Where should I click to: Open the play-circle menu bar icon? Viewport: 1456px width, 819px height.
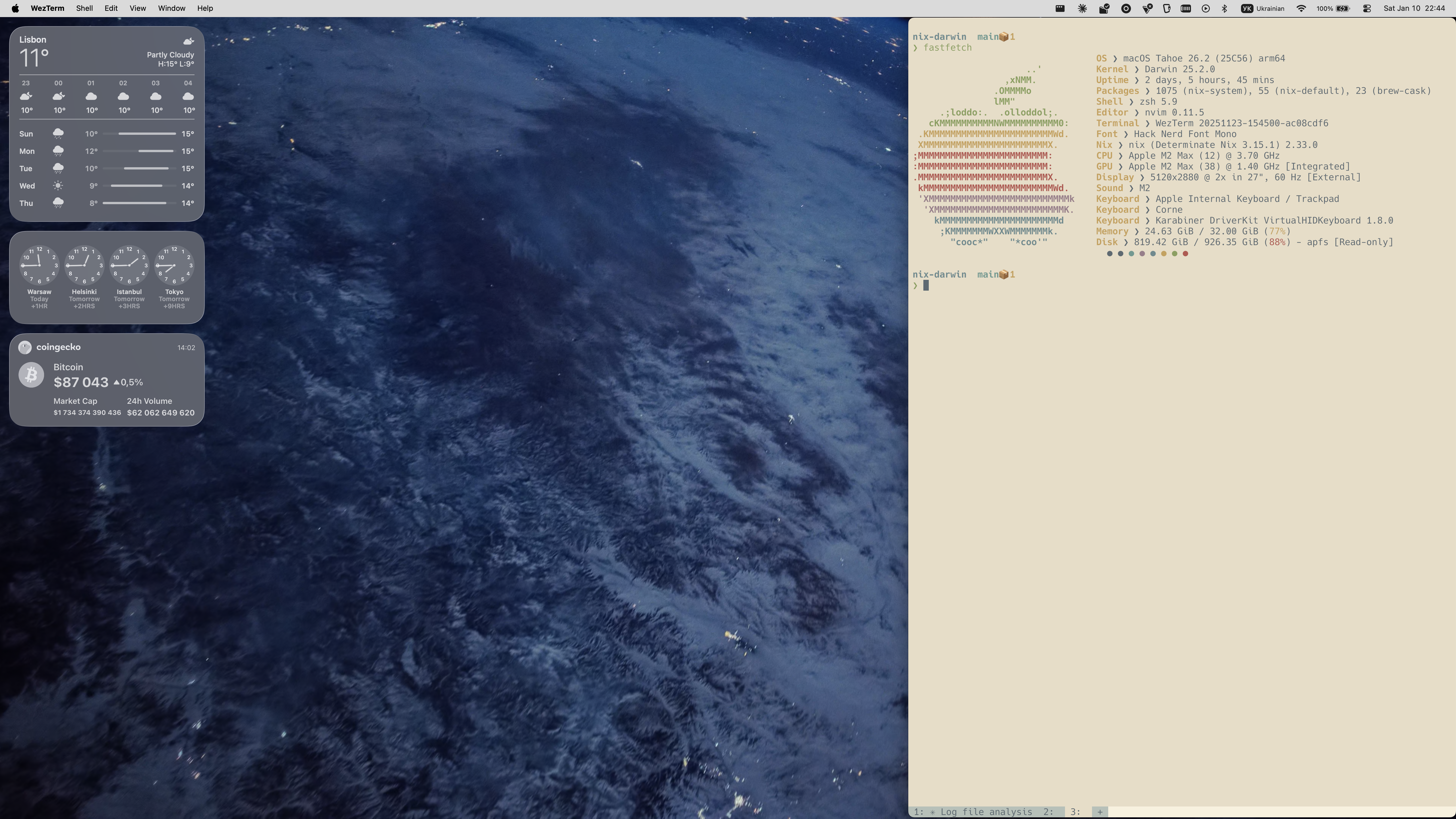[x=1206, y=9]
